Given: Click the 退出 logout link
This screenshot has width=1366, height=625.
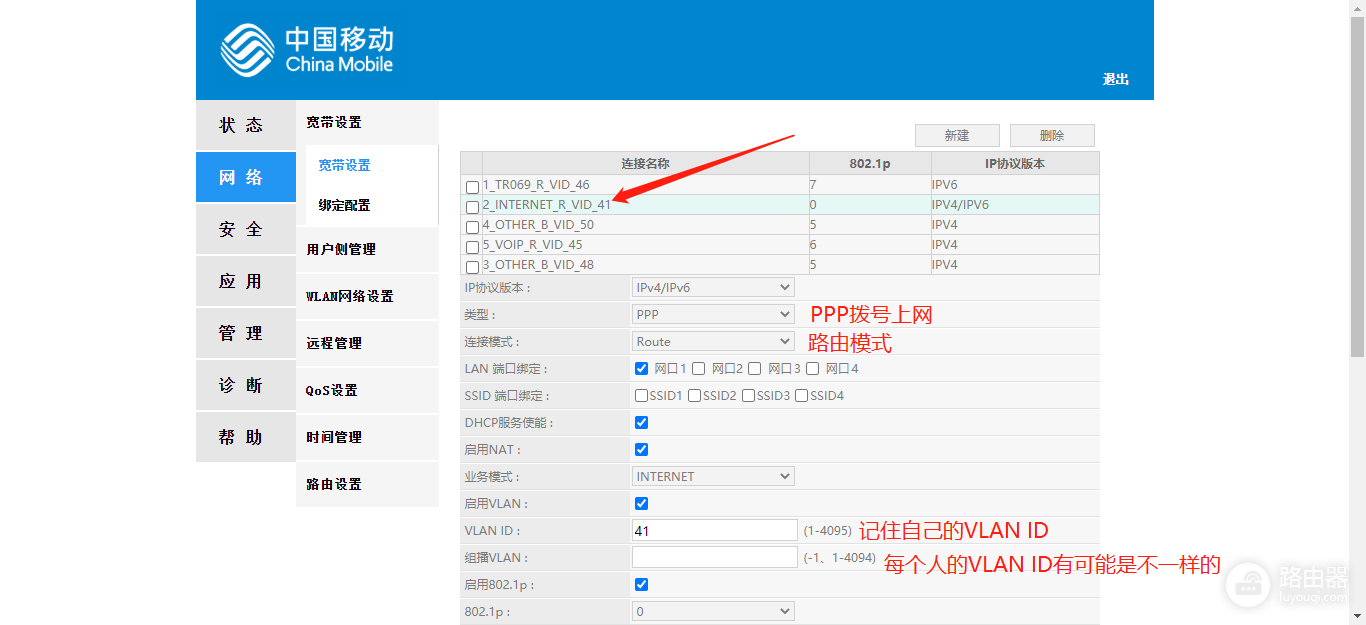Looking at the screenshot, I should pyautogui.click(x=1115, y=79).
